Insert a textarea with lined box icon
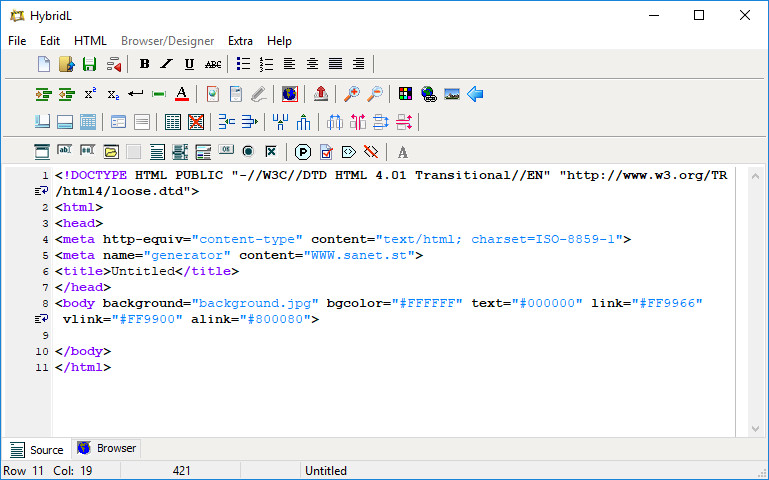The width and height of the screenshot is (769, 480). coord(157,152)
